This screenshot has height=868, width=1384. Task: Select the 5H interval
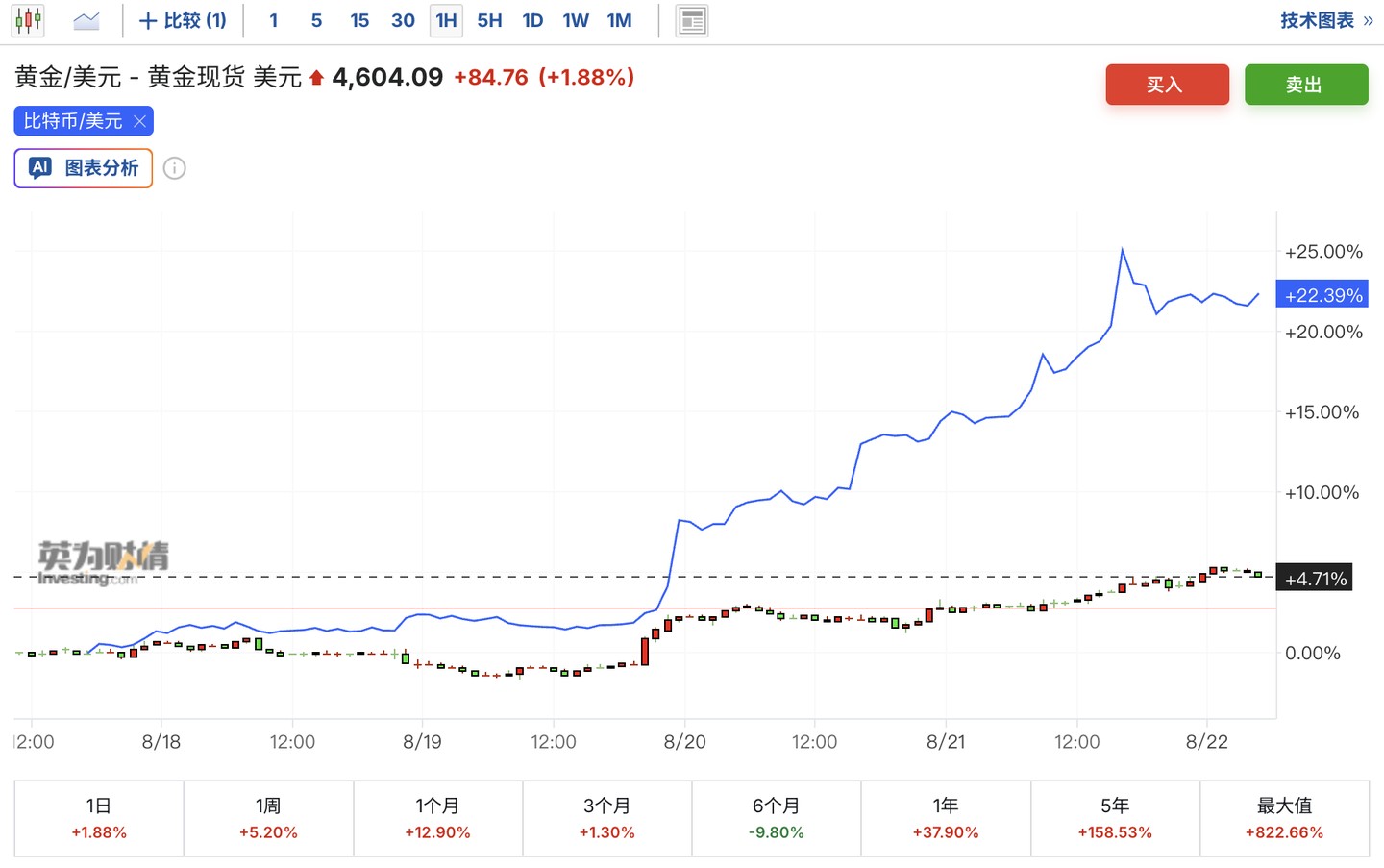[x=489, y=20]
